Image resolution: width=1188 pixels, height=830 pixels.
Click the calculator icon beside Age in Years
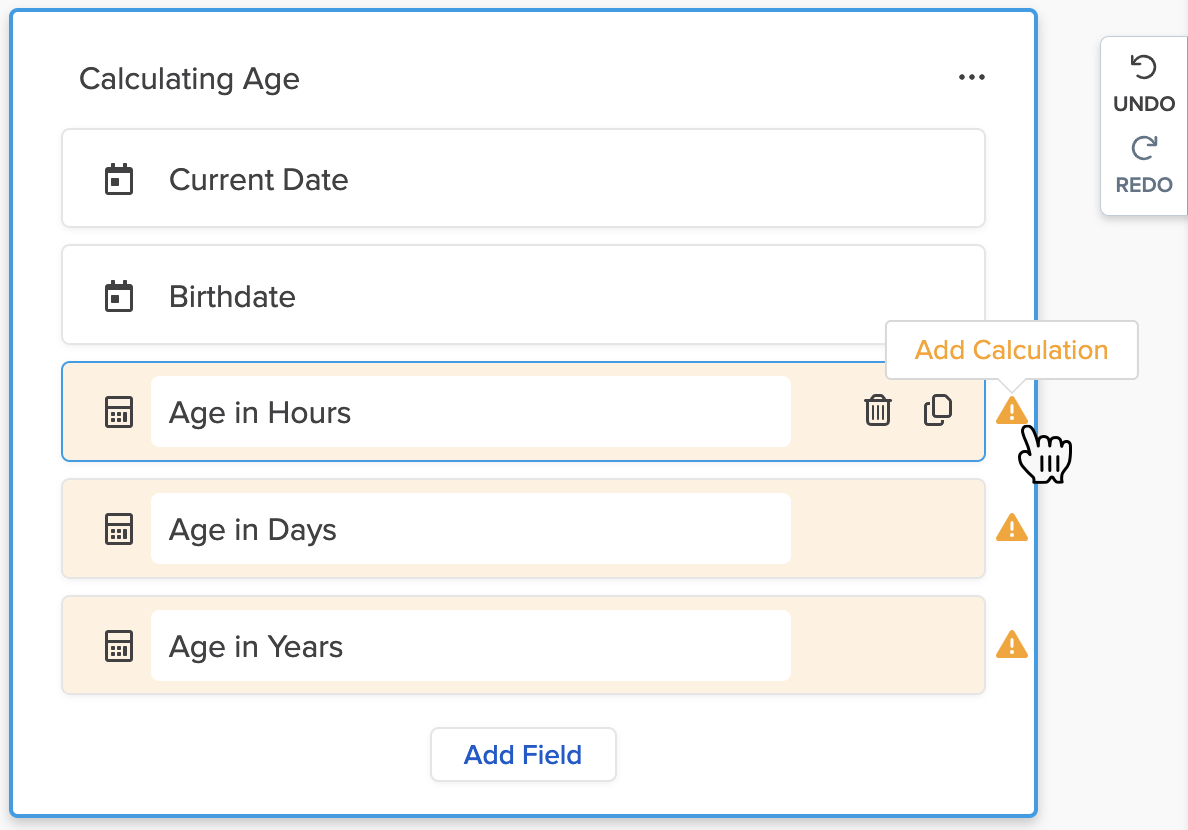119,646
